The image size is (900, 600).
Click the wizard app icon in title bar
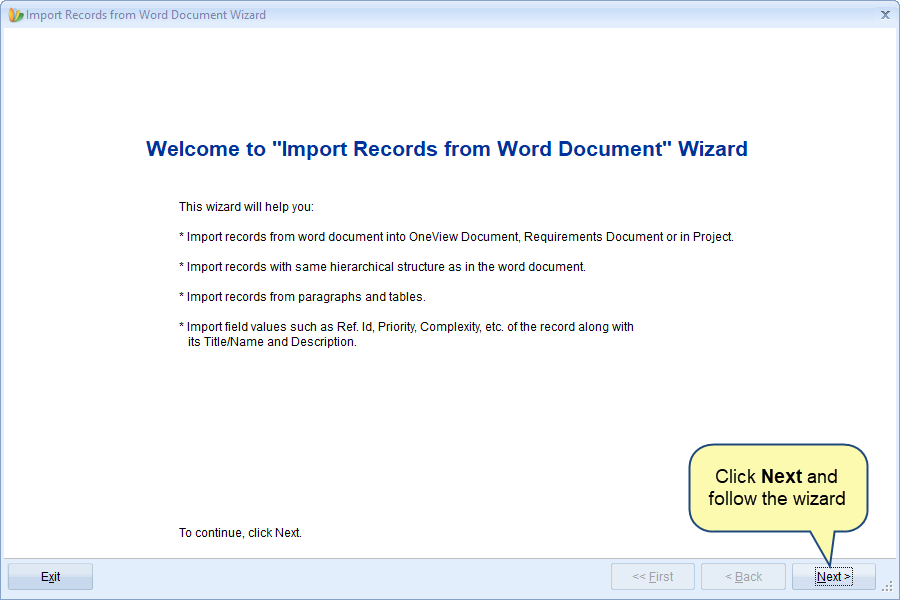click(15, 15)
